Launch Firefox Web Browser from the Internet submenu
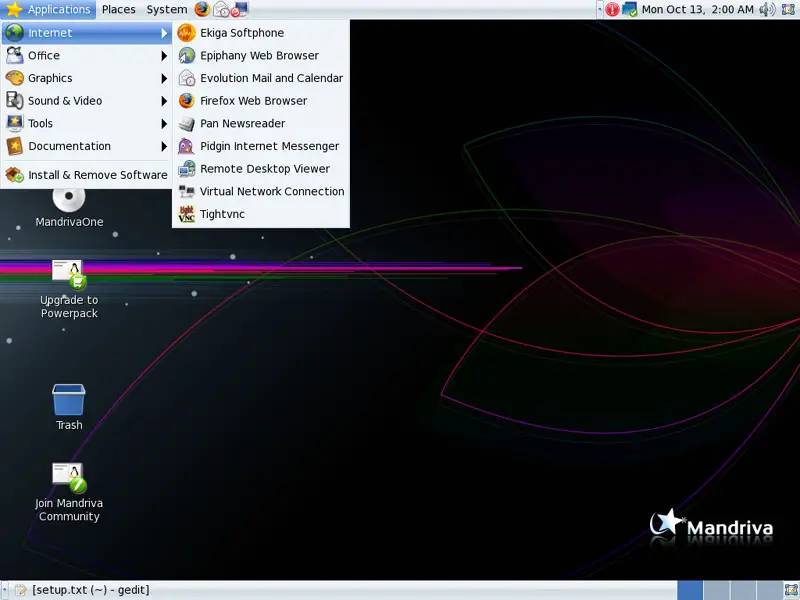 (x=261, y=101)
